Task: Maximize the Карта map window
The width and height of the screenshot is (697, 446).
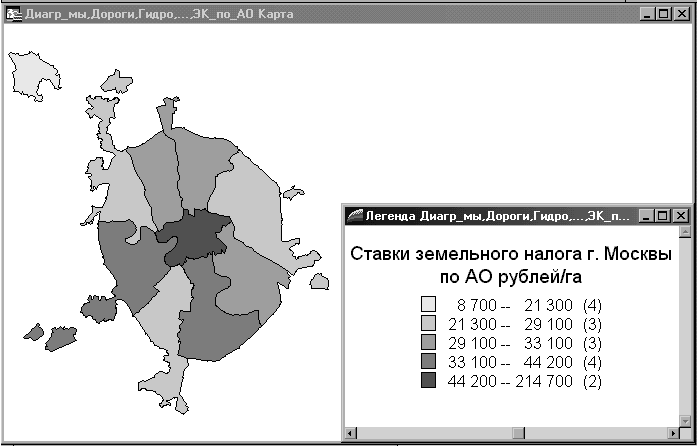Action: point(663,14)
